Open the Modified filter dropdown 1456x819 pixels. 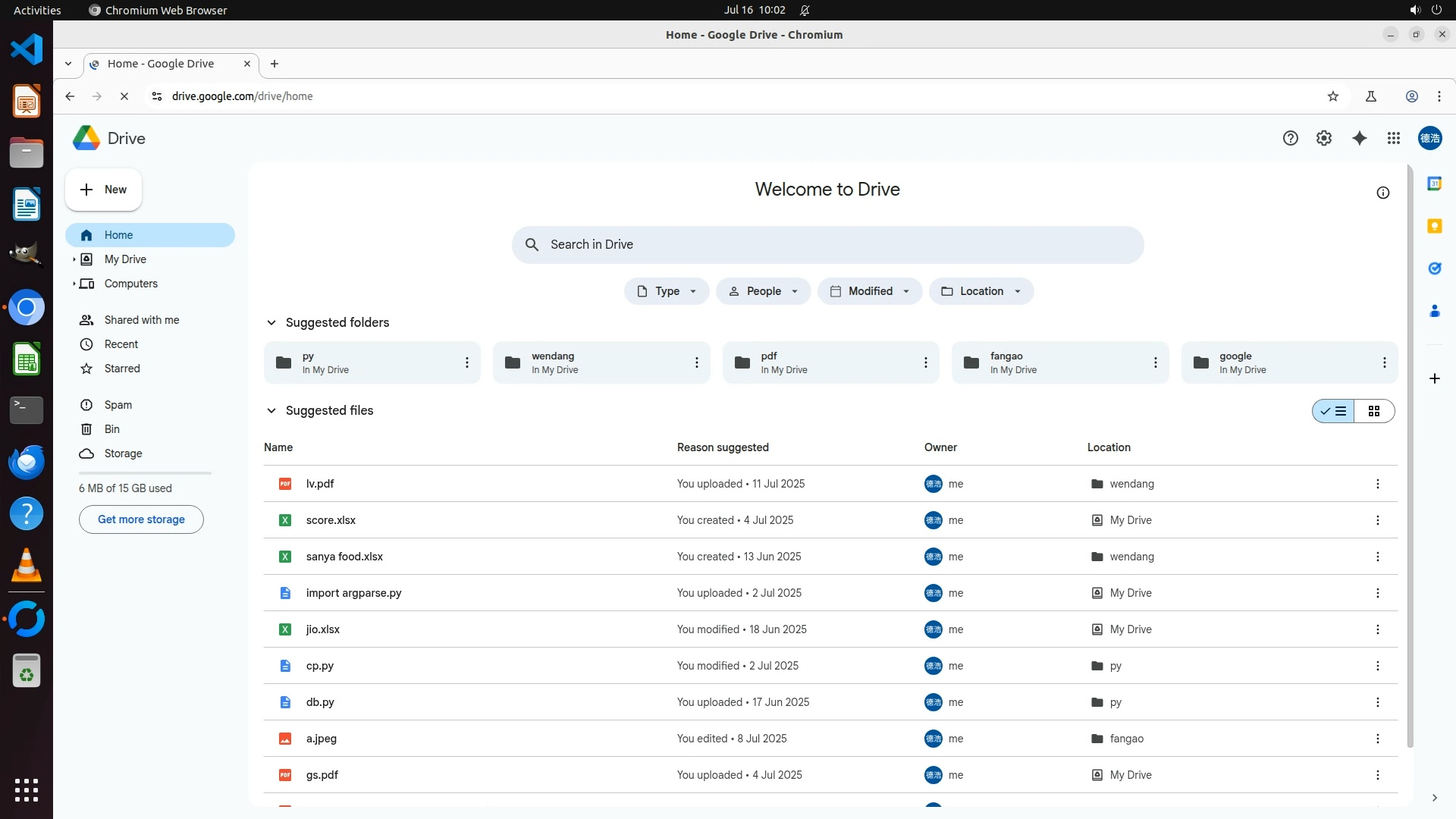tap(869, 291)
